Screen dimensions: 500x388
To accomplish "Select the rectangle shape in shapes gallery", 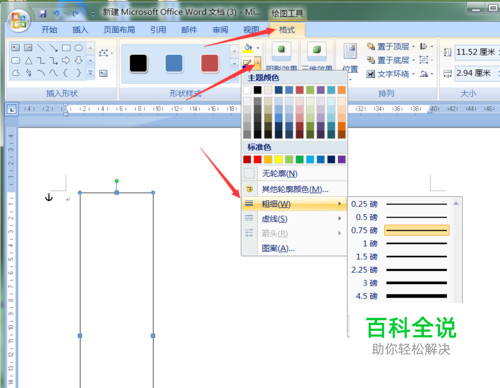I will (66, 48).
